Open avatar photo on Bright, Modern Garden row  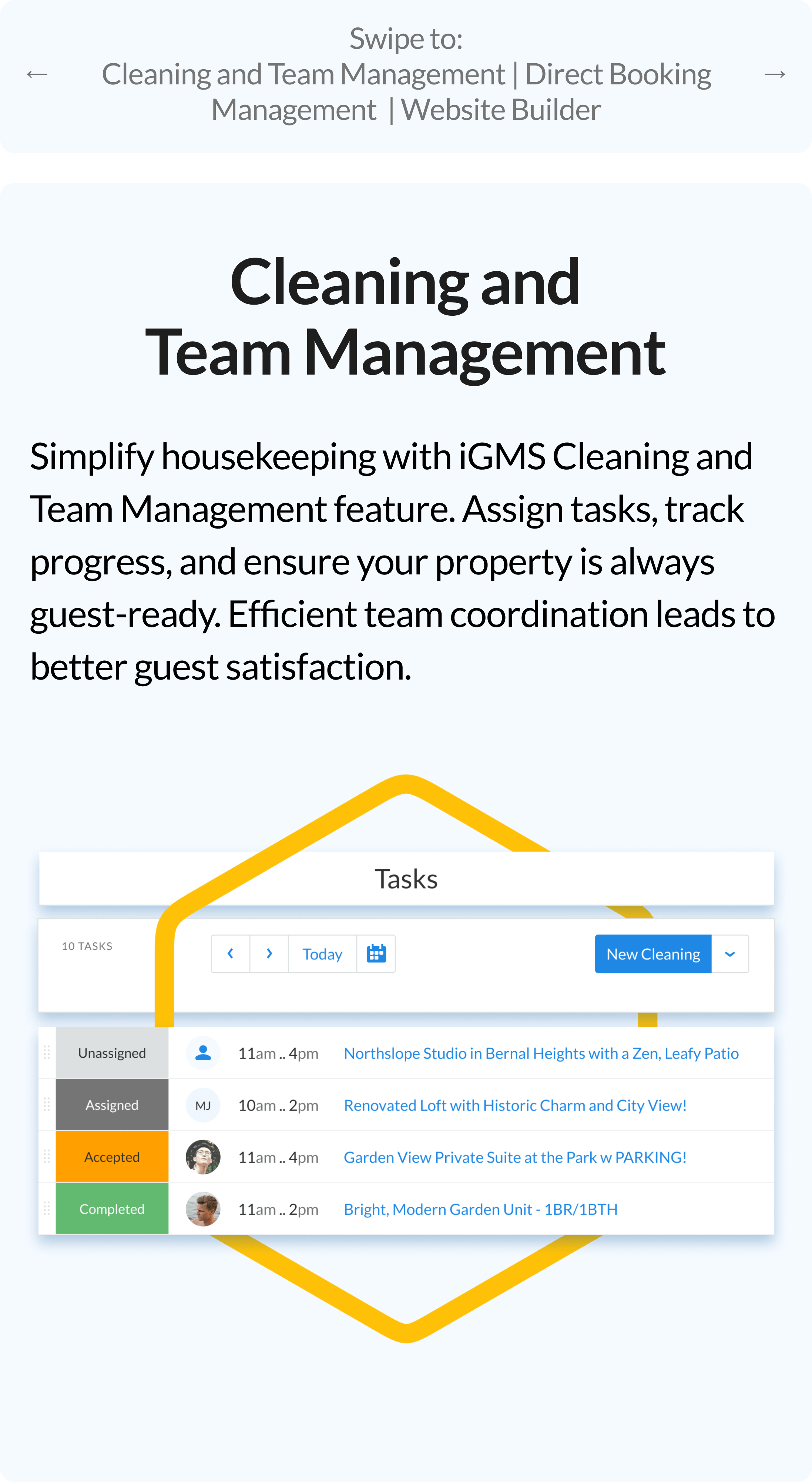tap(203, 1209)
